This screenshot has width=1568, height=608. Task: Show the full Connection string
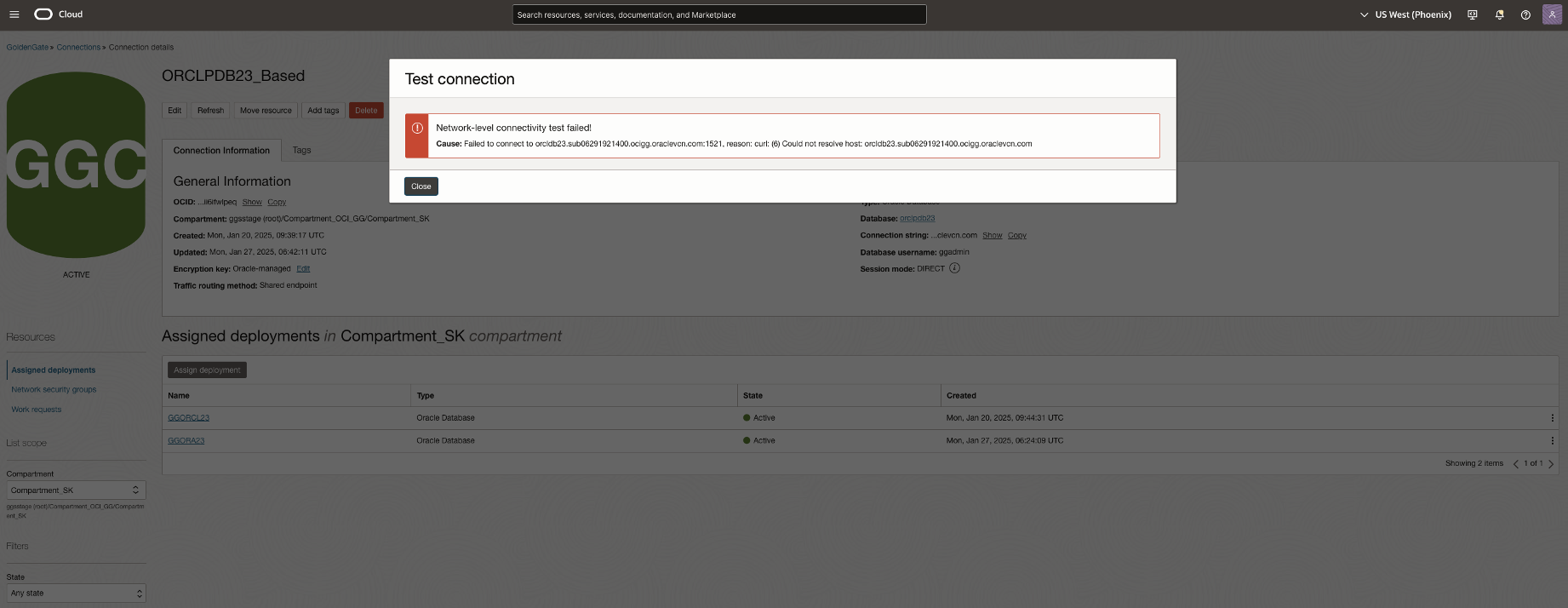click(993, 236)
